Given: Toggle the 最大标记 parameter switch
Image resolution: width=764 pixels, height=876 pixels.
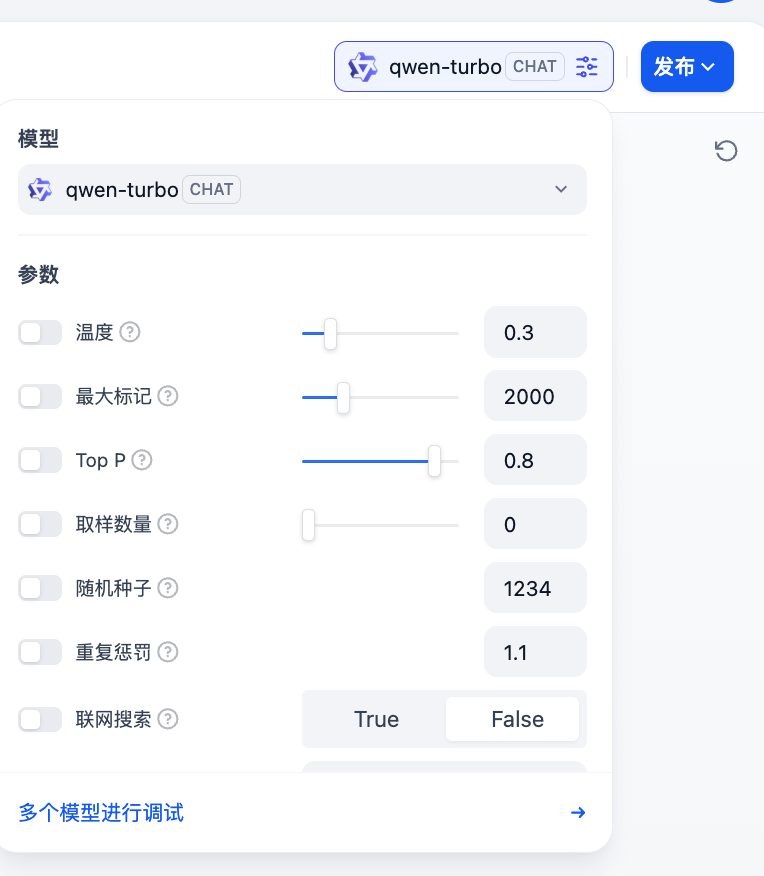Looking at the screenshot, I should tap(40, 396).
